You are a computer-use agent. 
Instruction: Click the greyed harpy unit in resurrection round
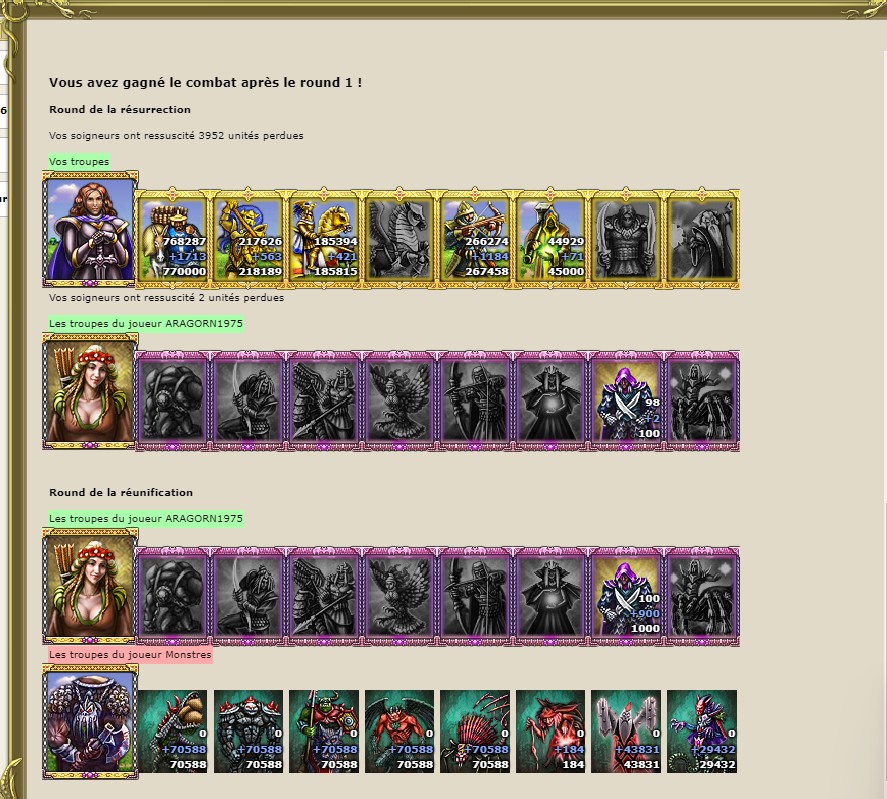tap(399, 401)
